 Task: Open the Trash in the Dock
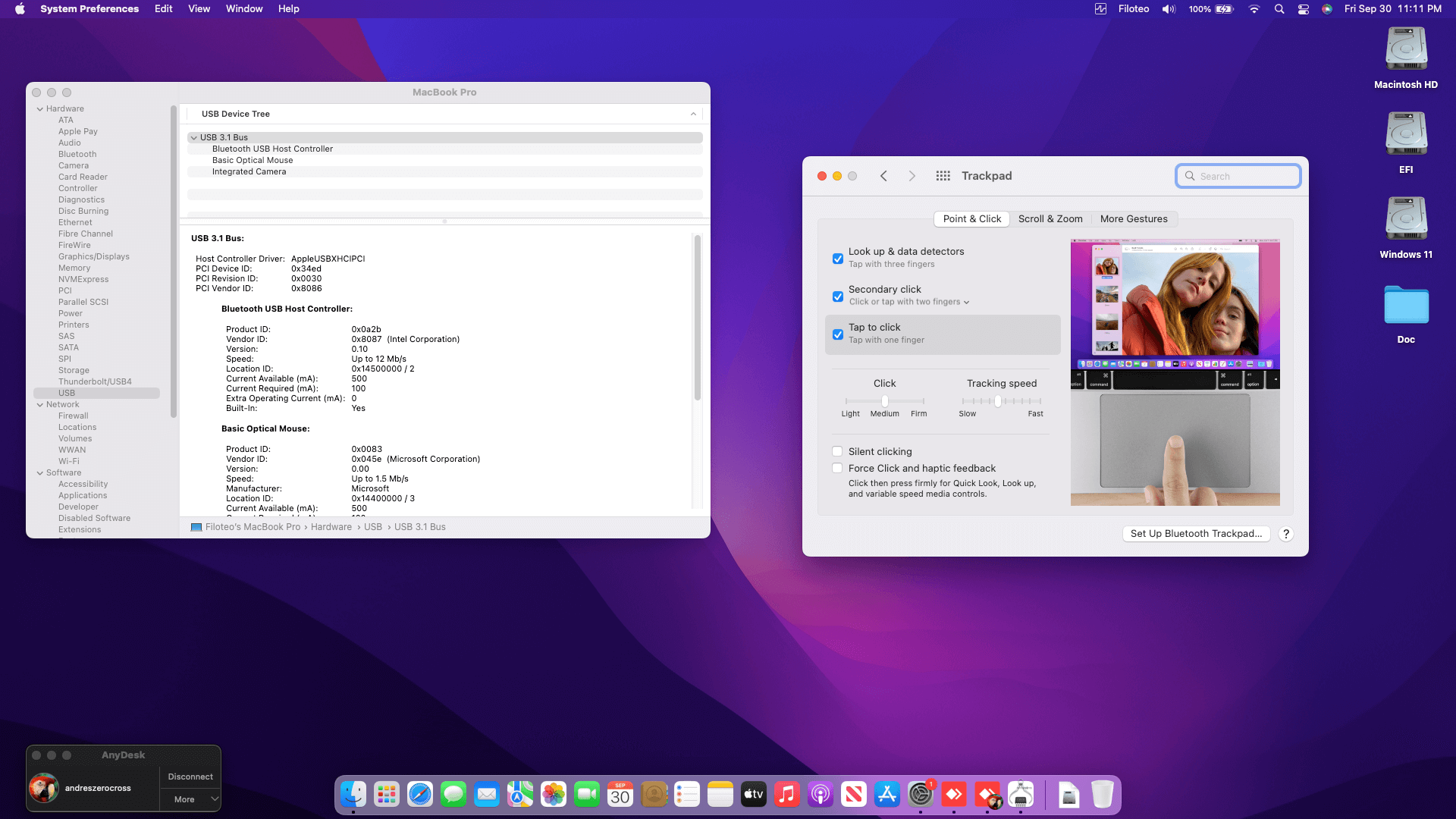click(x=1103, y=794)
